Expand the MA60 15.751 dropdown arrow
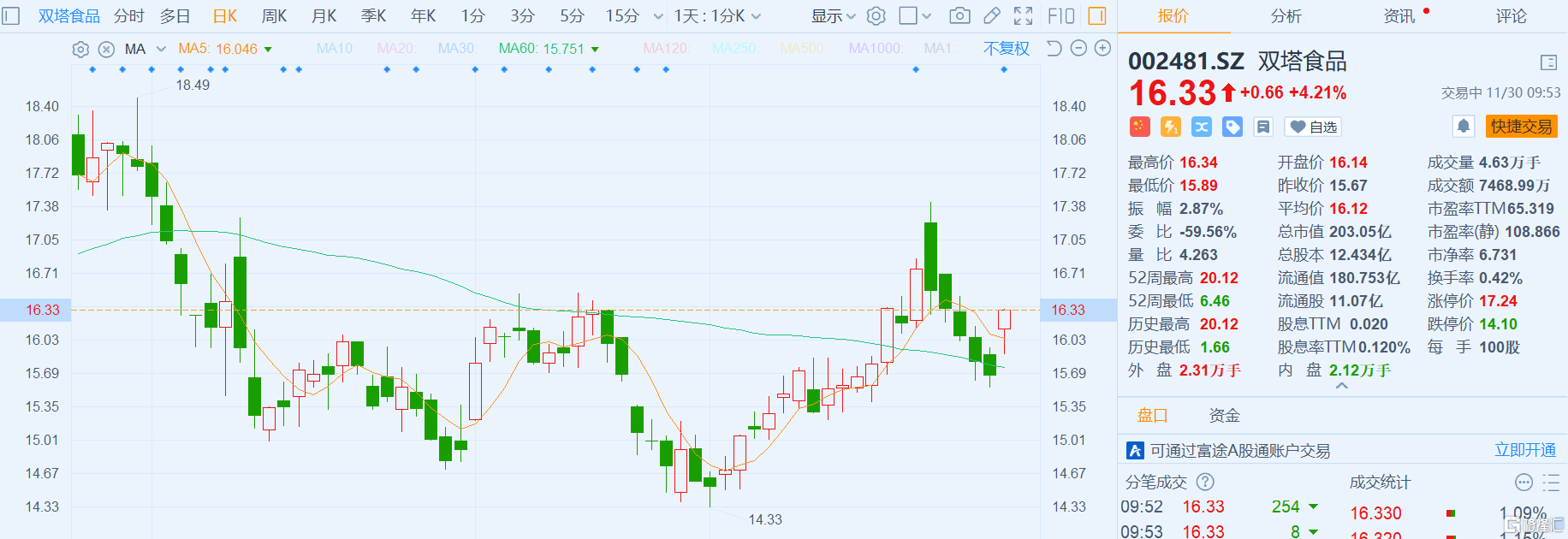This screenshot has height=539, width=1568. point(595,50)
